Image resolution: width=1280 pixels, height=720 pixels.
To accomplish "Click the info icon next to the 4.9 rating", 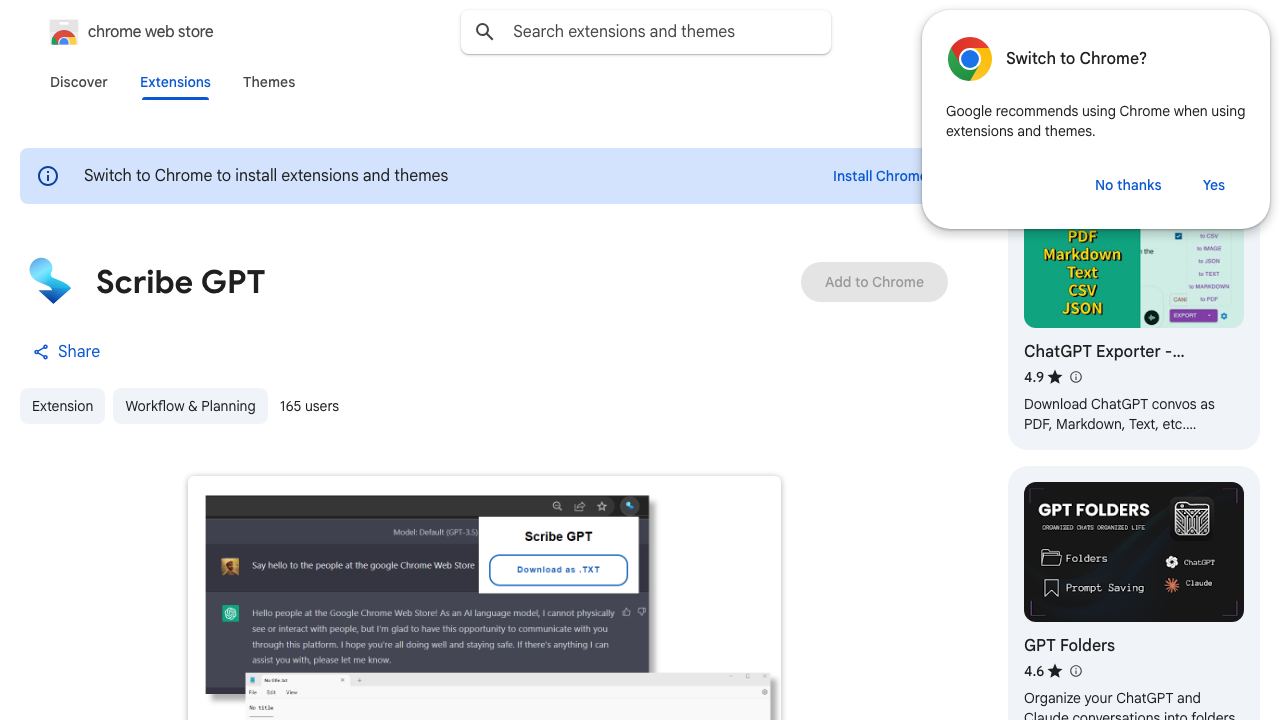I will (1076, 377).
